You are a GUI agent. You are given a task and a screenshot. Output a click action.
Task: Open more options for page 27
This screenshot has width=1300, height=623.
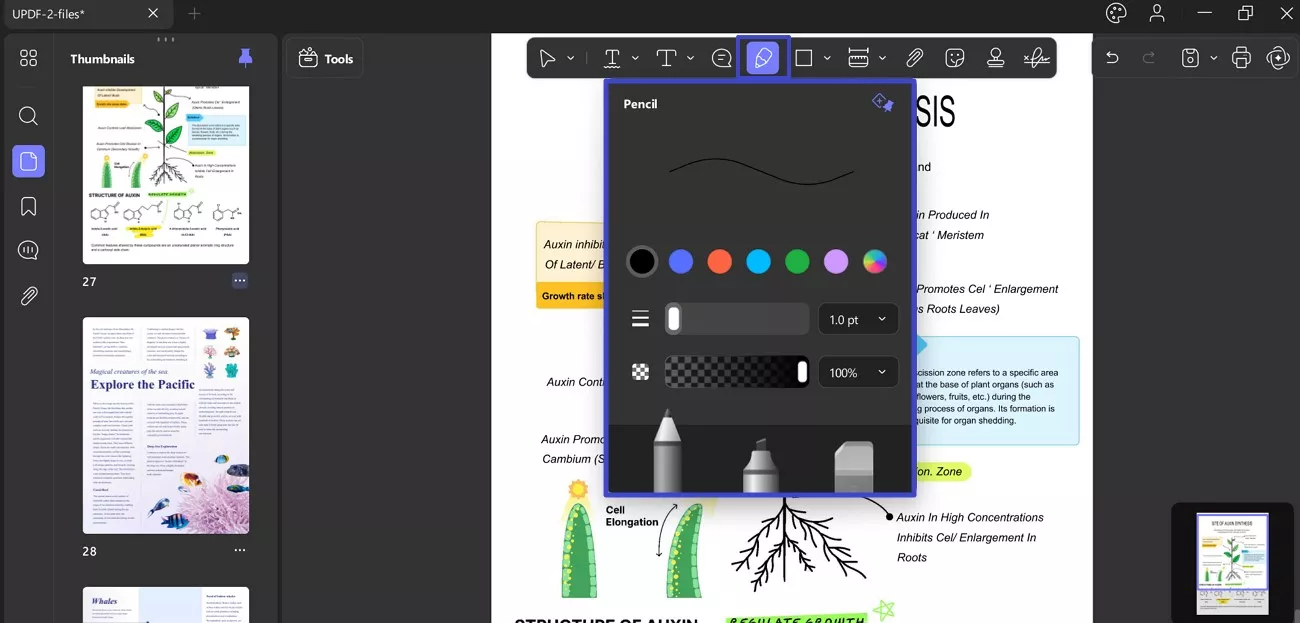pyautogui.click(x=239, y=281)
